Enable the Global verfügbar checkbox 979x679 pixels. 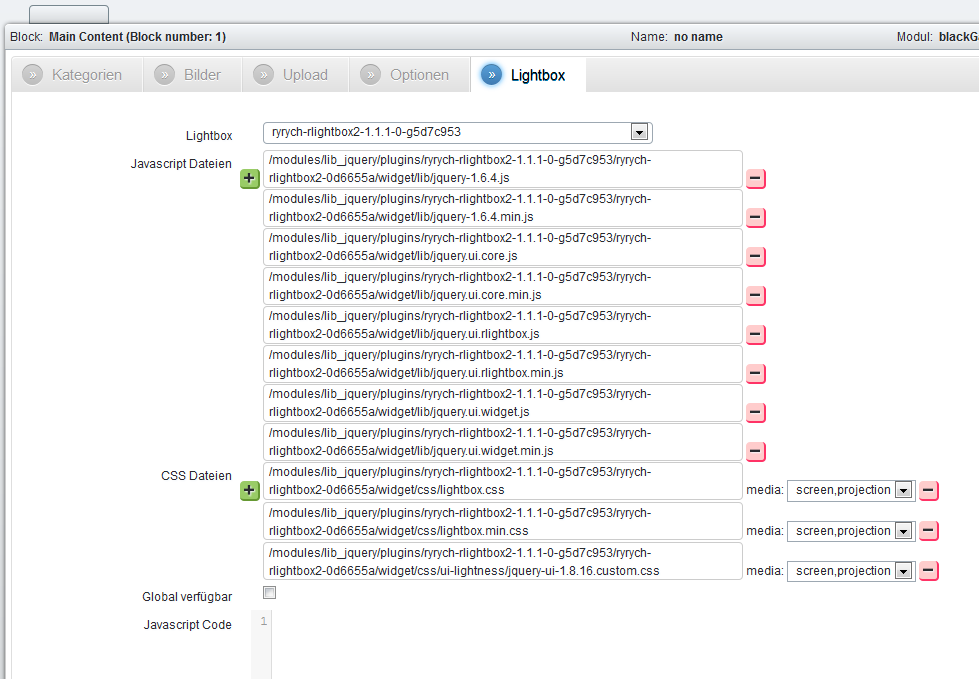(x=269, y=593)
